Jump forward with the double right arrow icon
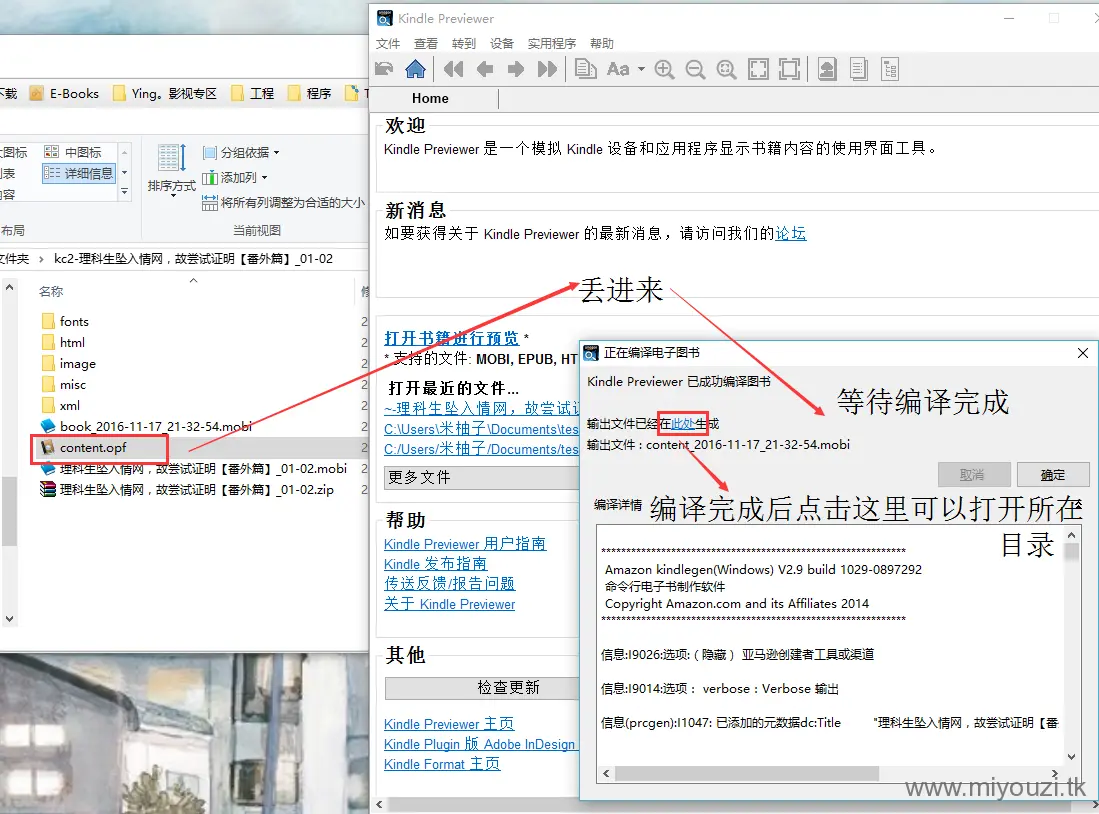 coord(547,69)
